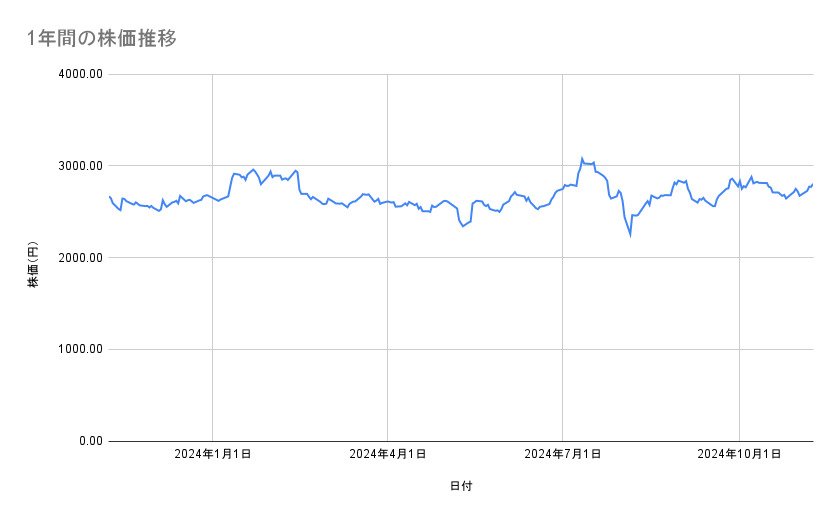
Task: Click the chart title 1年間の株価推移
Action: 102,39
